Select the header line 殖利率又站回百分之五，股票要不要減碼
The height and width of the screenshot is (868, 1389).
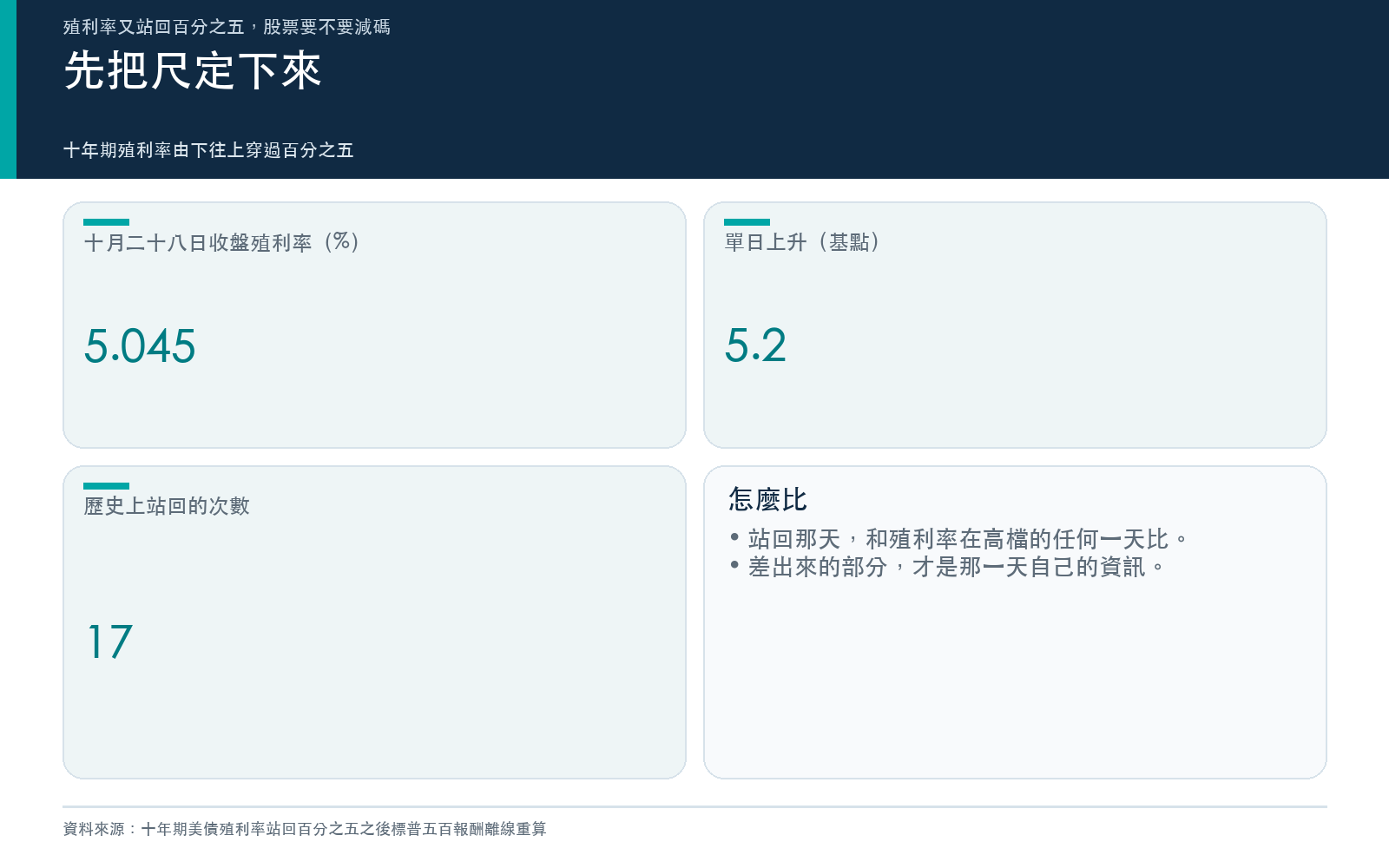[x=227, y=27]
